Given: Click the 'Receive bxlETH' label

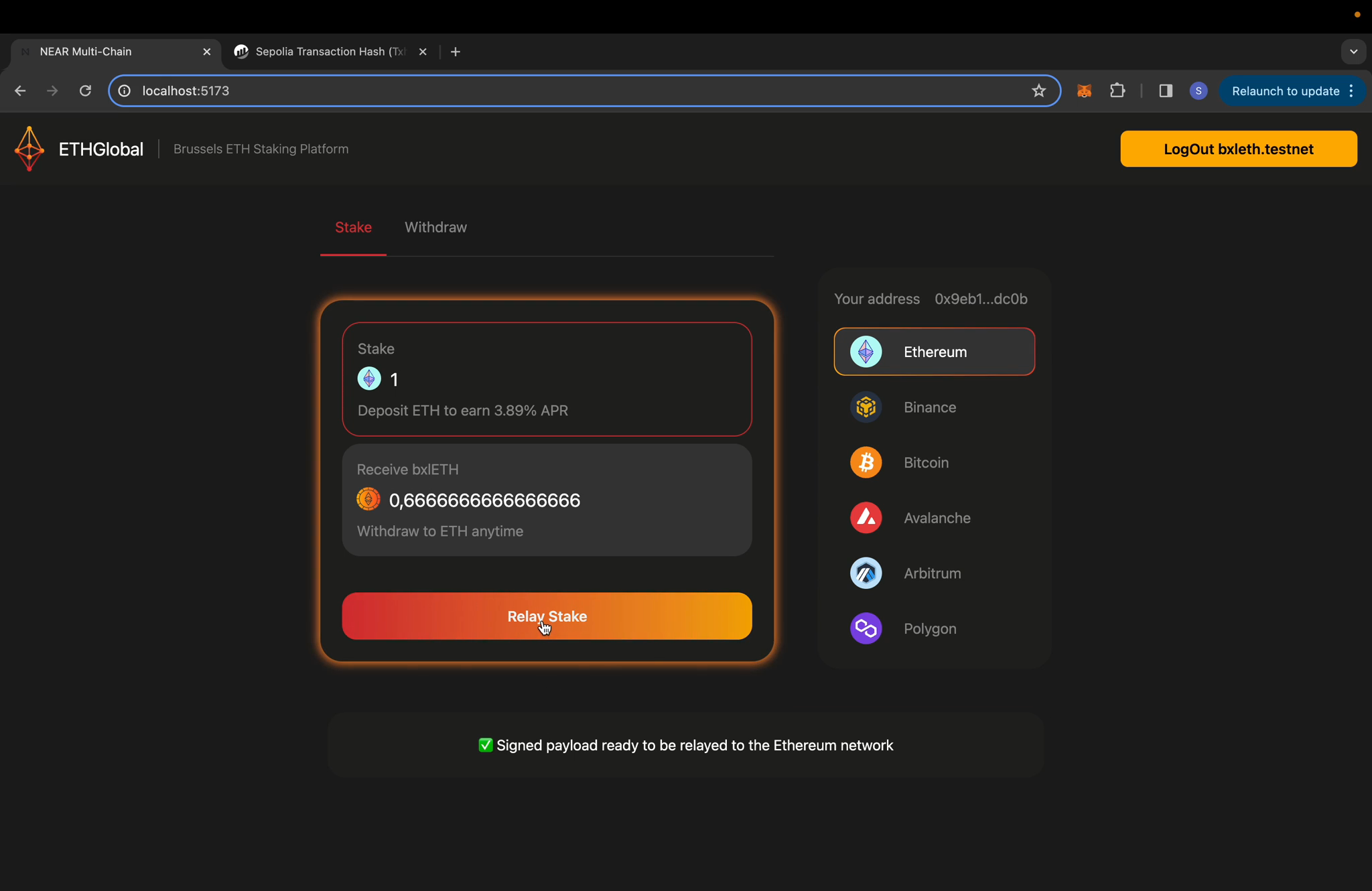Looking at the screenshot, I should [x=407, y=470].
